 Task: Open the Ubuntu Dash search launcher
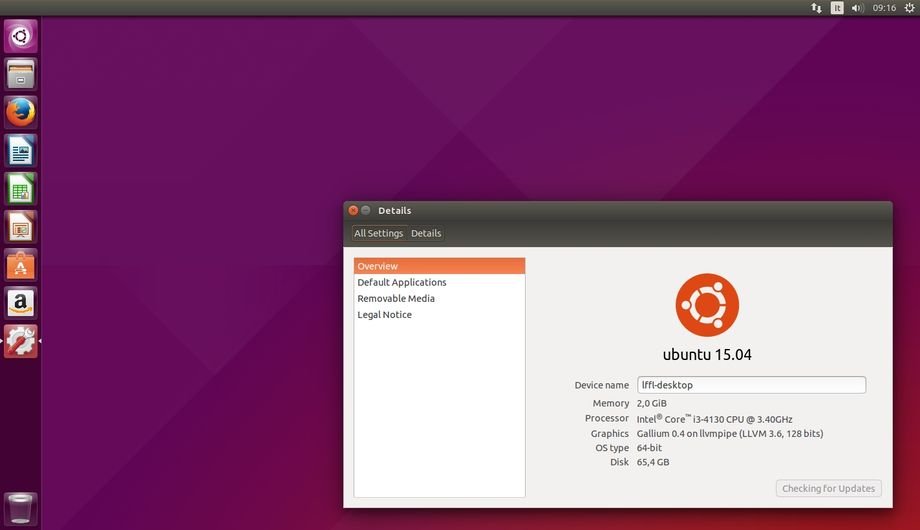point(21,36)
